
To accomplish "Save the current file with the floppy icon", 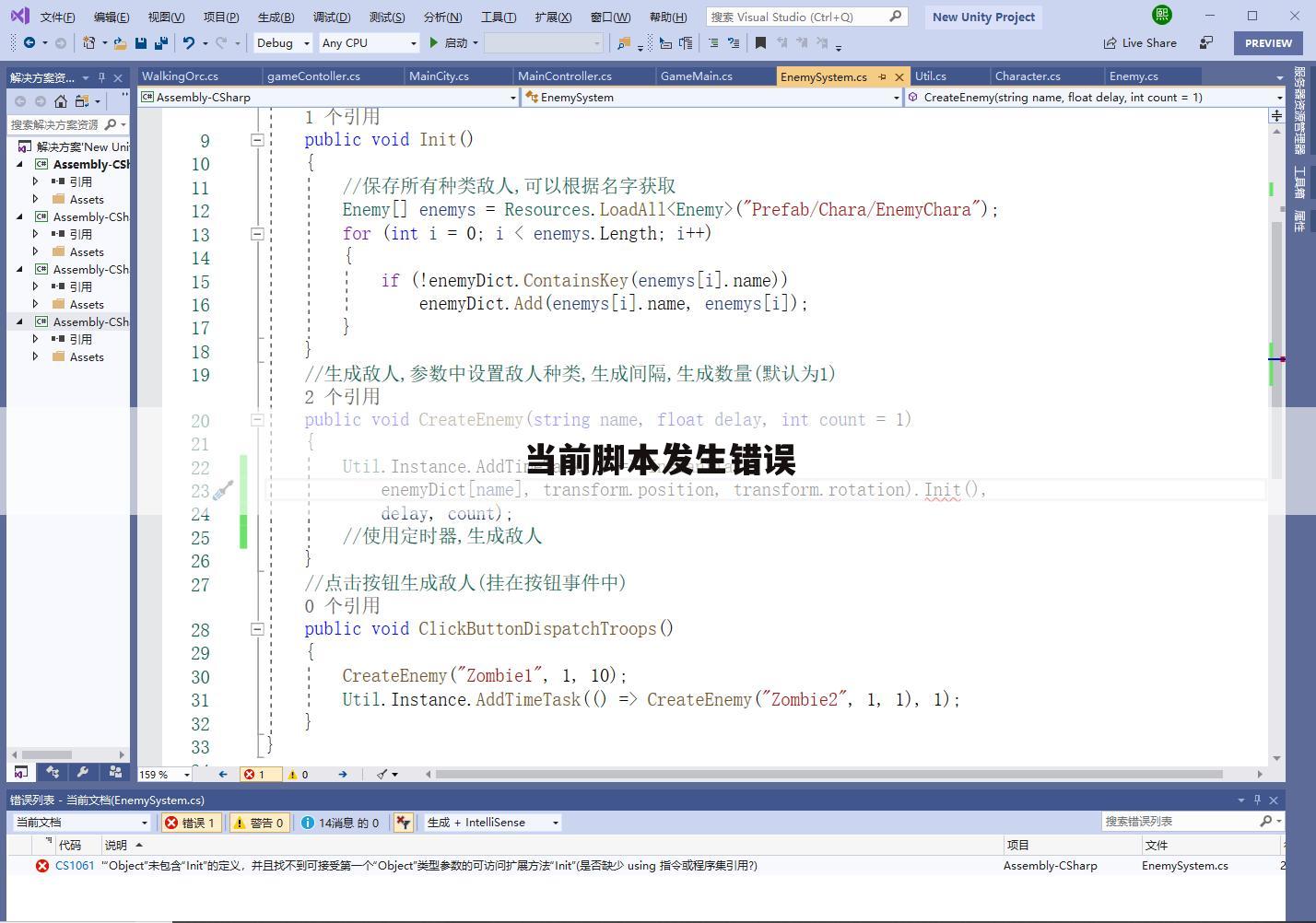I will 141,42.
